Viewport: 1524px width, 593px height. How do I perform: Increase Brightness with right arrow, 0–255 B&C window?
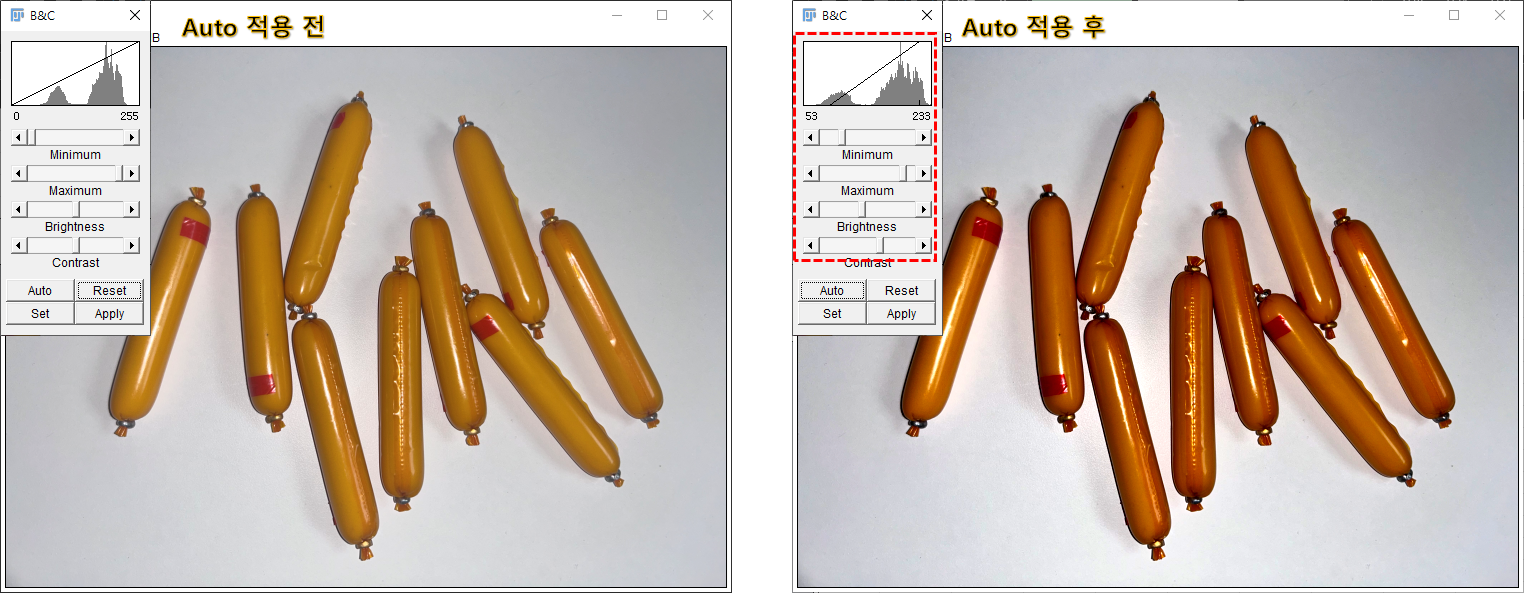pyautogui.click(x=132, y=209)
